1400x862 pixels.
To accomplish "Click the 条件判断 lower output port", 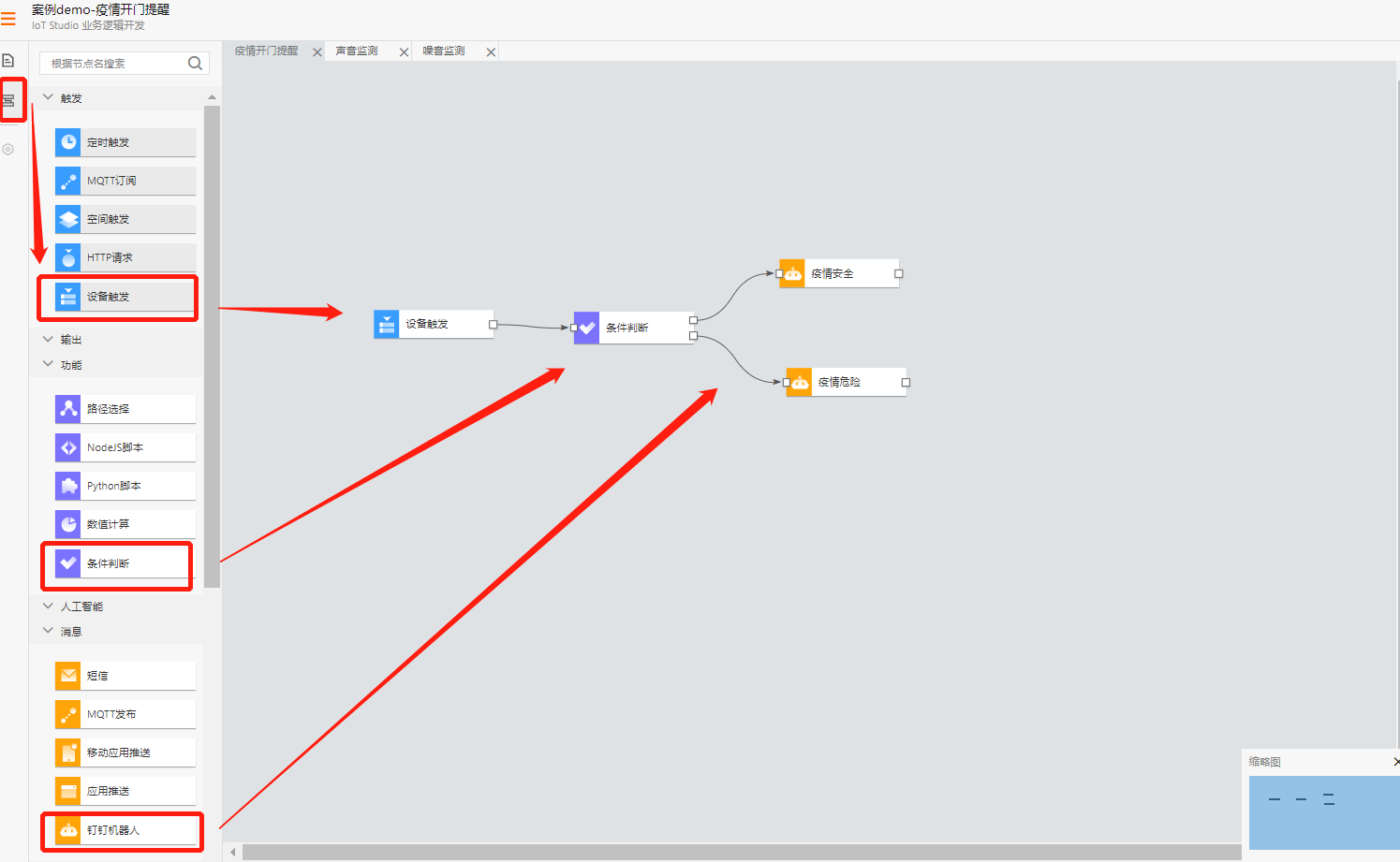I will [693, 335].
